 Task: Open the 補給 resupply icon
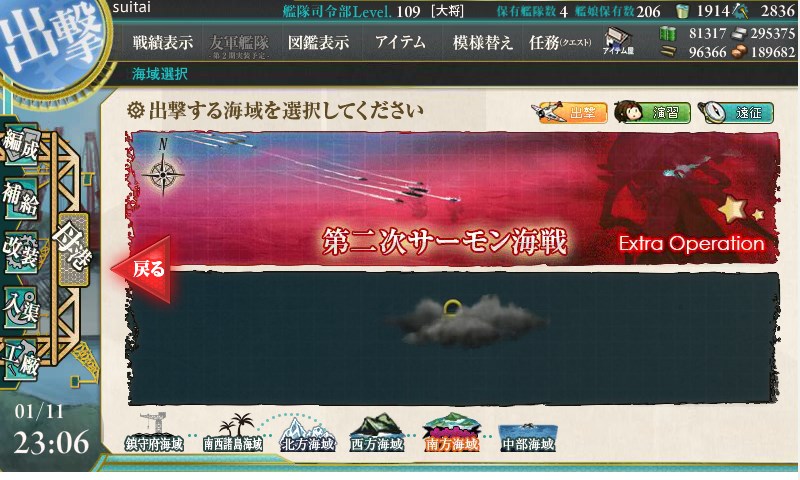click(x=20, y=200)
